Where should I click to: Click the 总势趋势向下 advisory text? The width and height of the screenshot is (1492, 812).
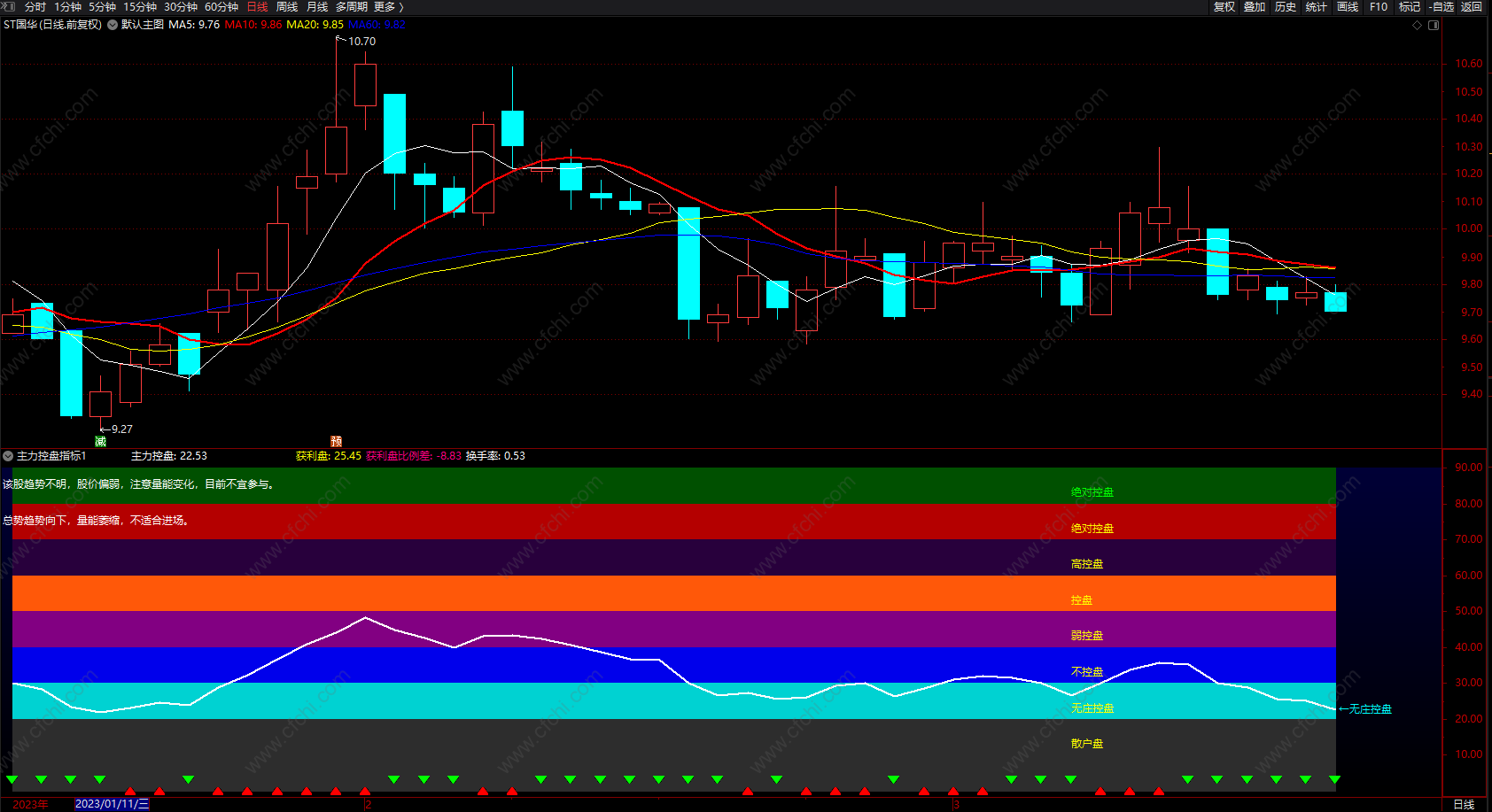[97, 521]
